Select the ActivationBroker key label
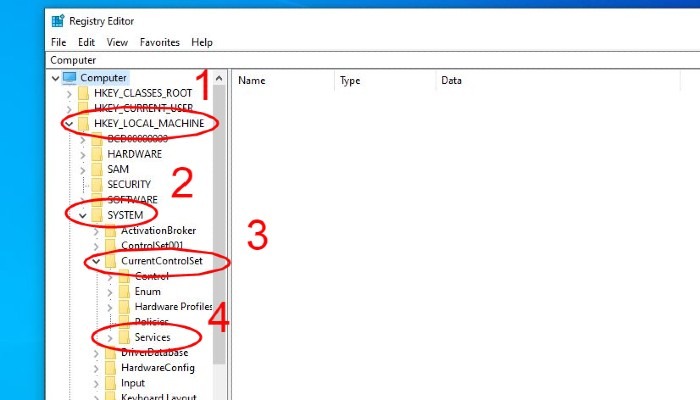The image size is (700, 400). tap(158, 230)
